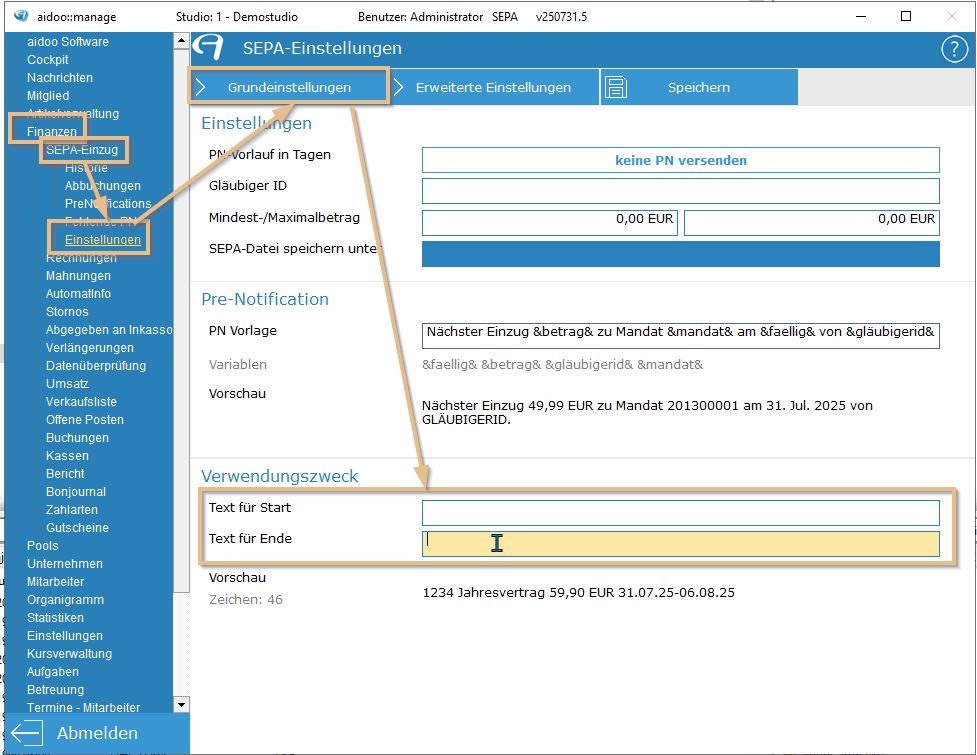
Task: Log out with the Abmelden button
Action: pos(97,733)
